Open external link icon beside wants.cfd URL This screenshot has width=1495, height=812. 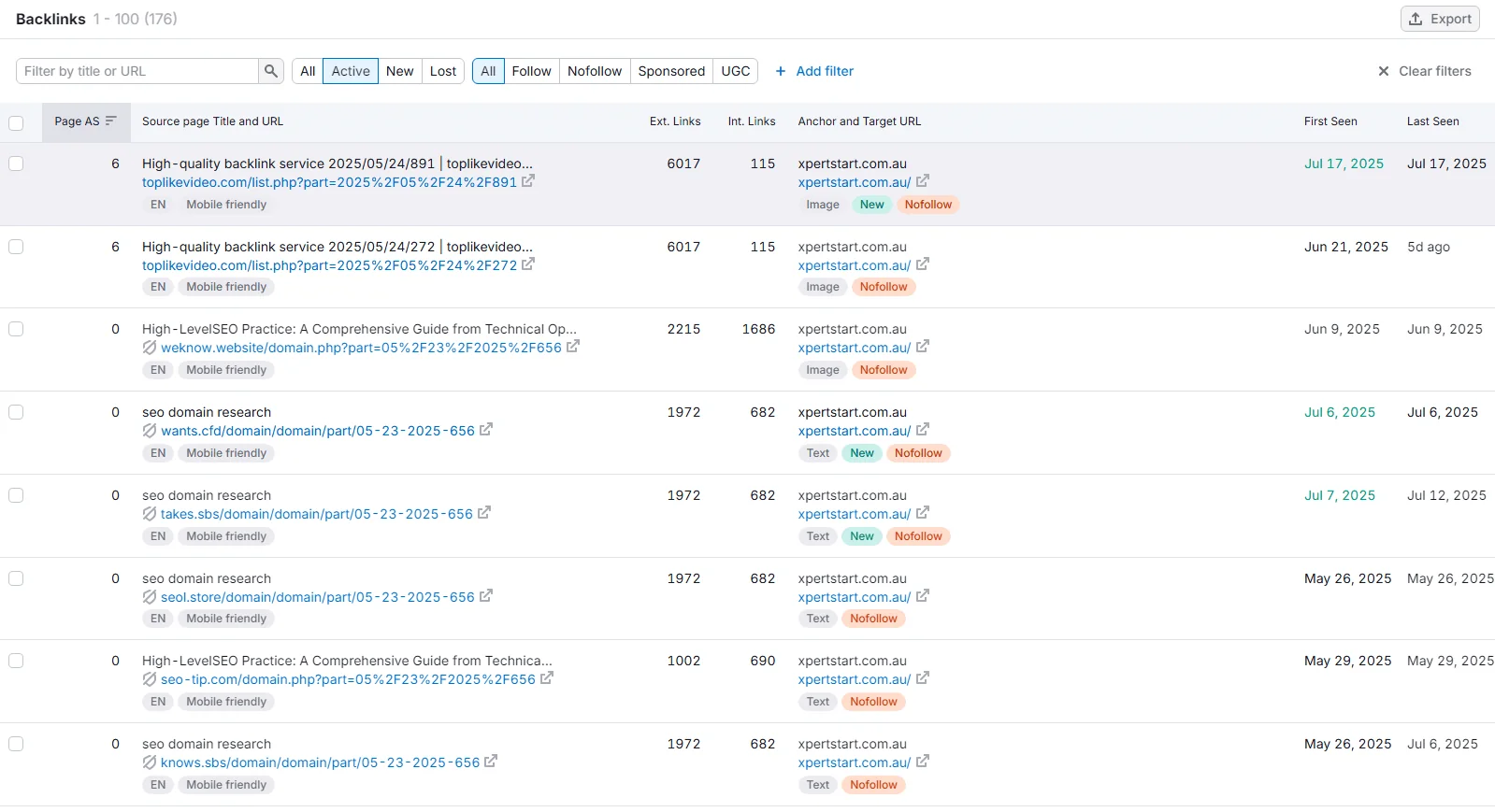486,430
